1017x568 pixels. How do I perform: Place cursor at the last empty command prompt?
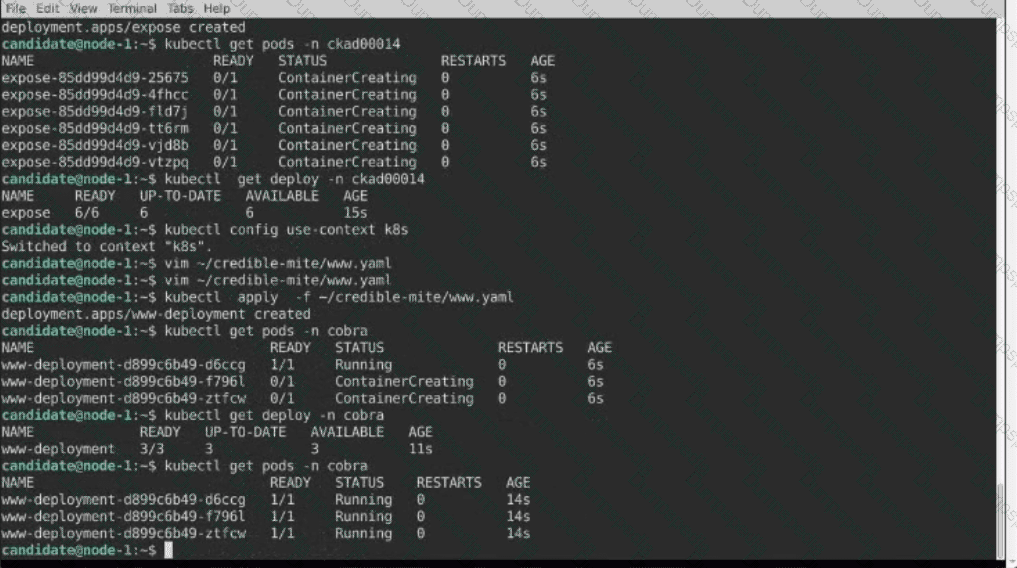click(x=168, y=551)
